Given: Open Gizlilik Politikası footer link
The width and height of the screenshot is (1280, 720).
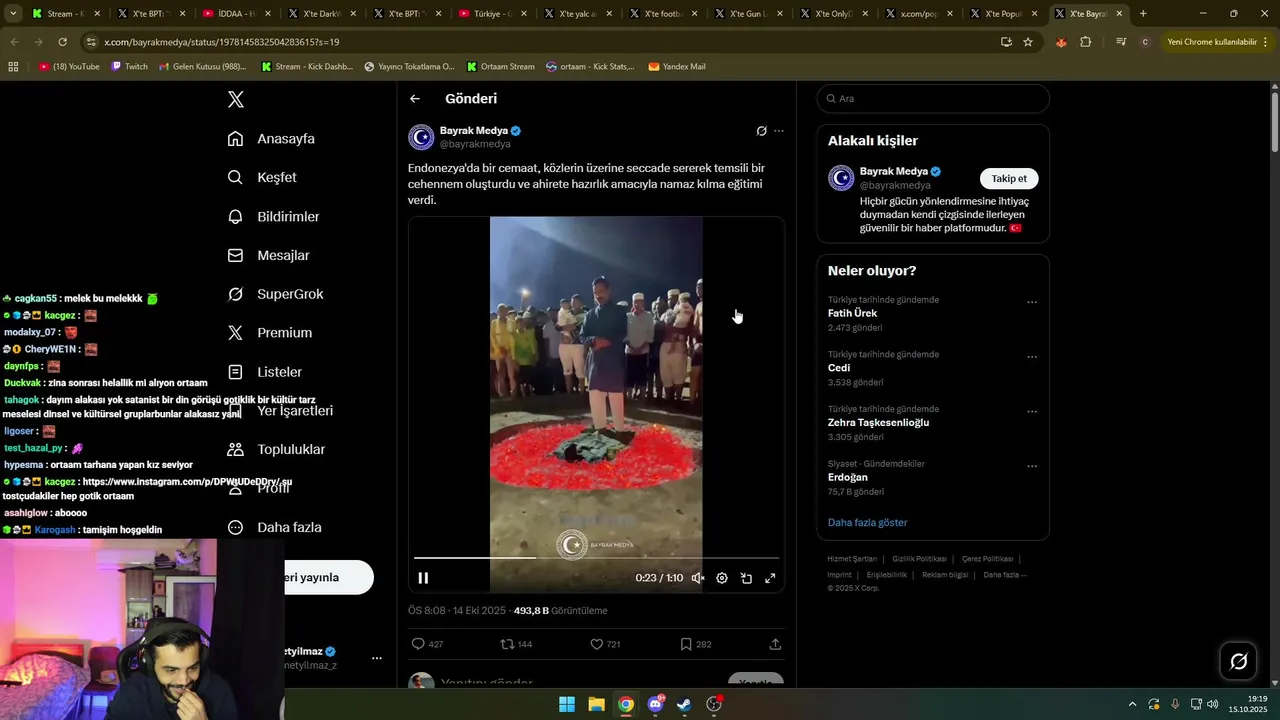Looking at the screenshot, I should pos(919,559).
